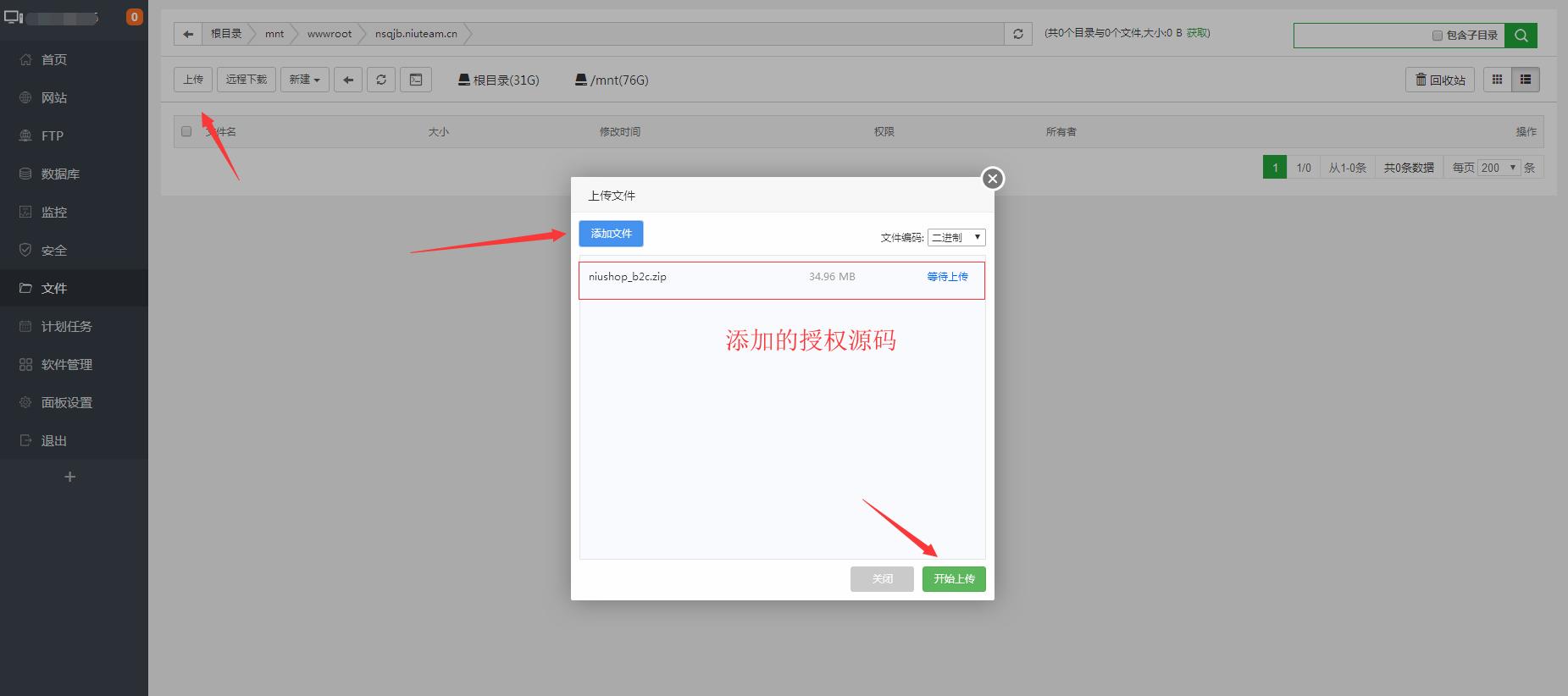Switch to the 根目录(31G) disk
1568x696 pixels.
(x=498, y=80)
